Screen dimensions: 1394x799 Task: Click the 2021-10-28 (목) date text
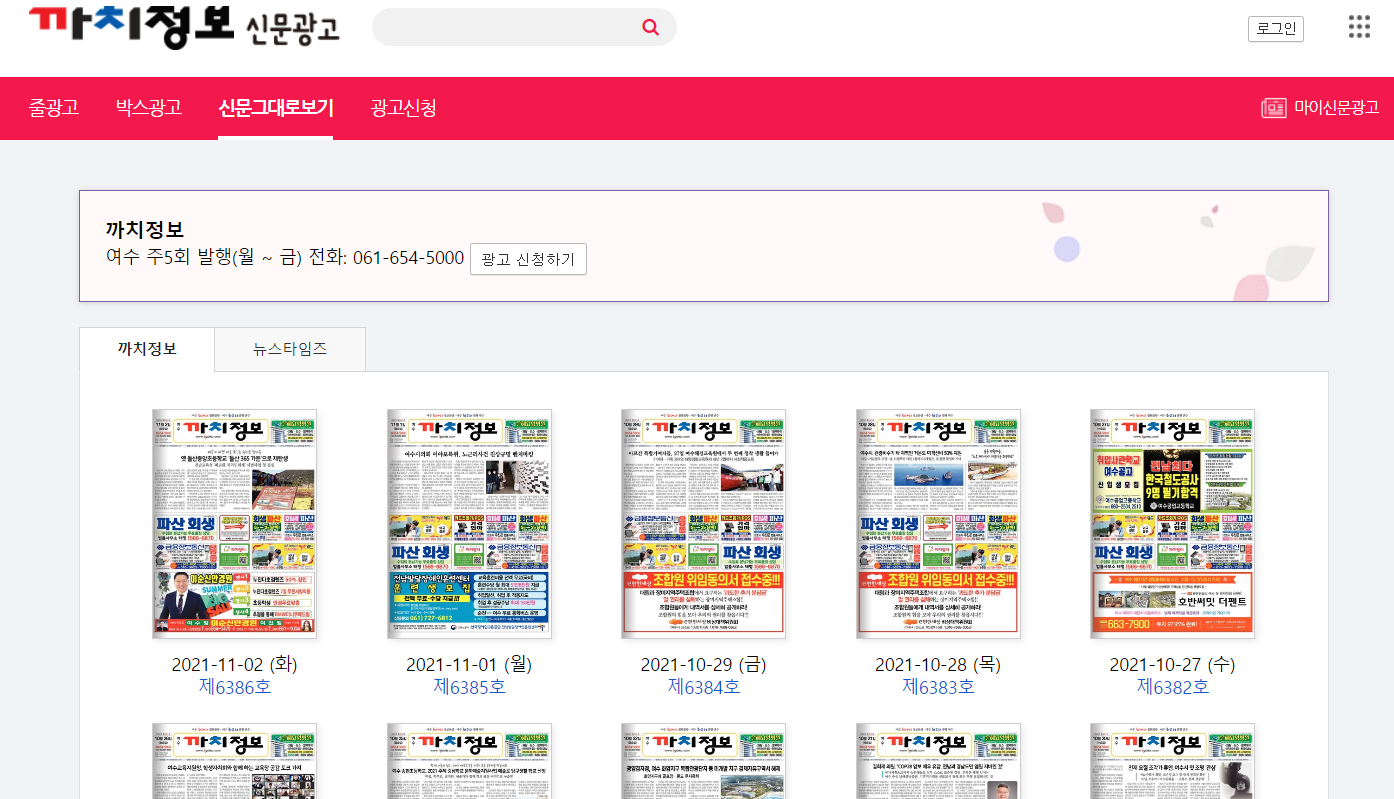point(938,665)
